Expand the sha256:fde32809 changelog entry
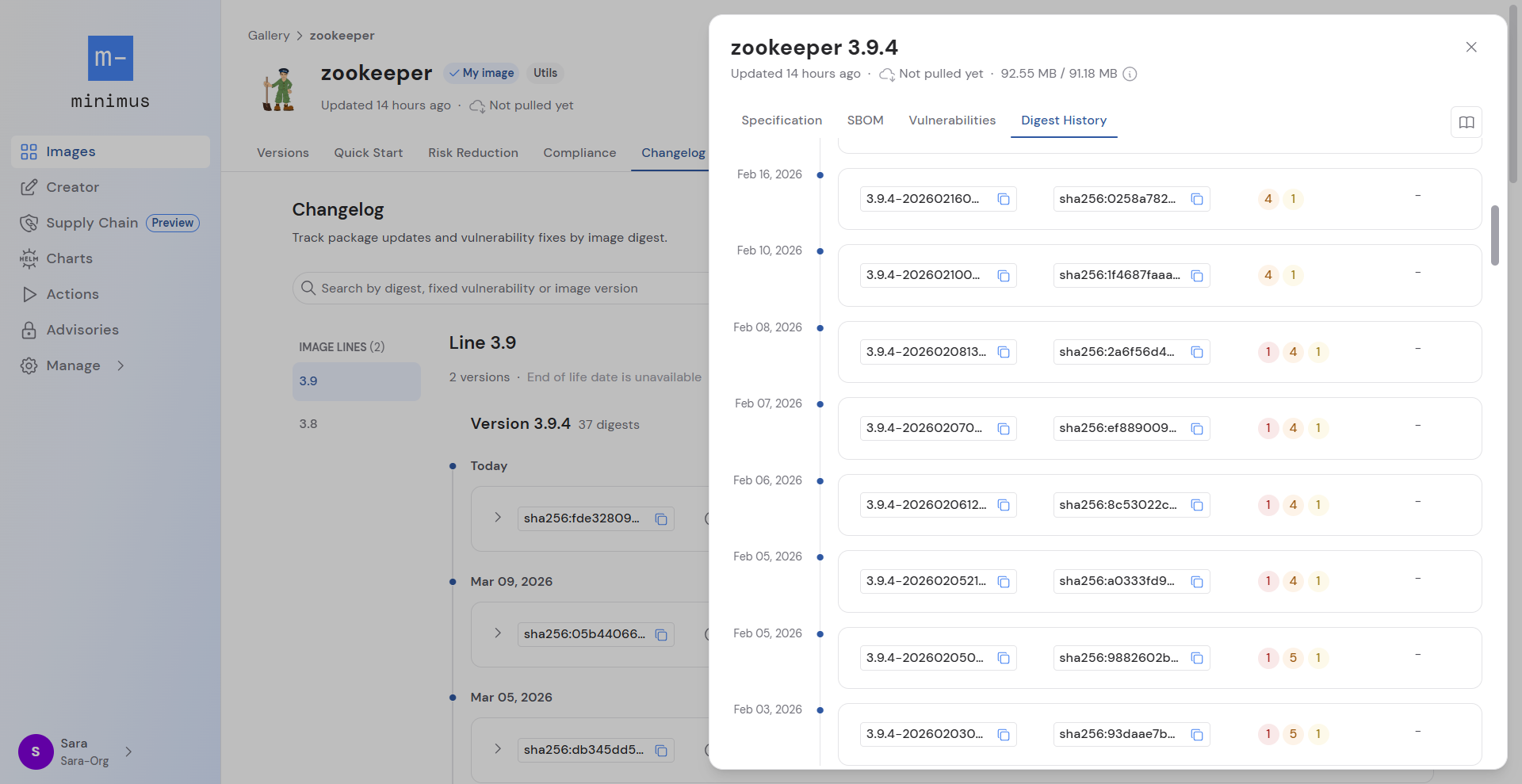The width and height of the screenshot is (1522, 784). click(498, 517)
